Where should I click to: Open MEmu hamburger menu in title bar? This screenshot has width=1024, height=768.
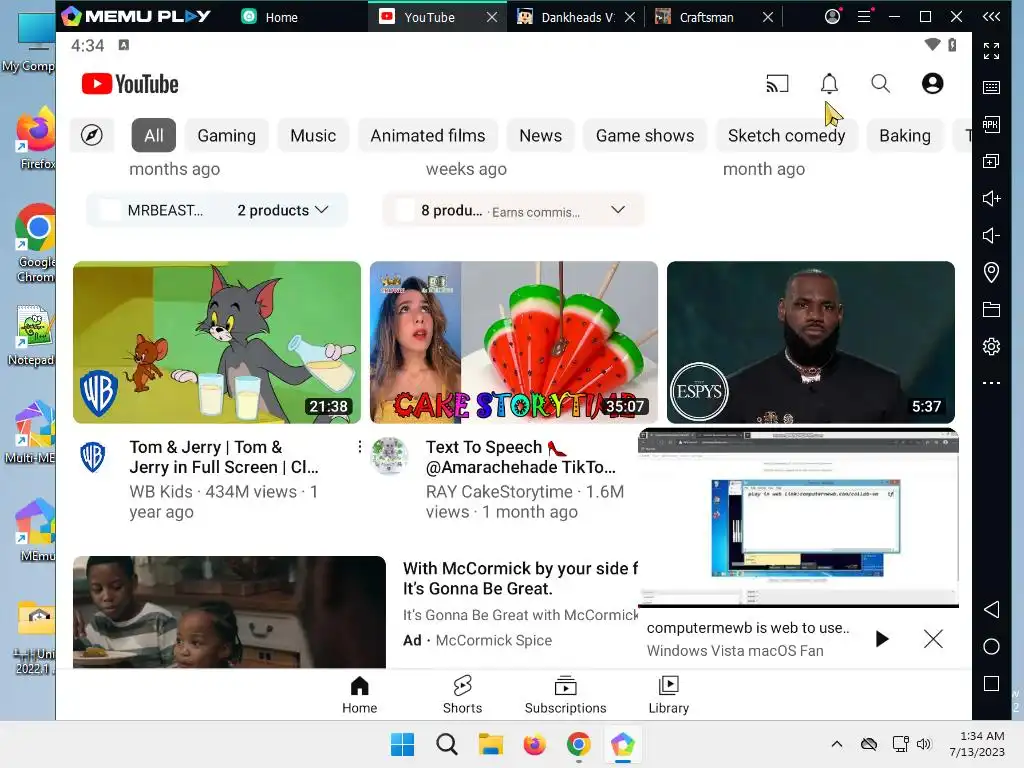click(x=865, y=16)
